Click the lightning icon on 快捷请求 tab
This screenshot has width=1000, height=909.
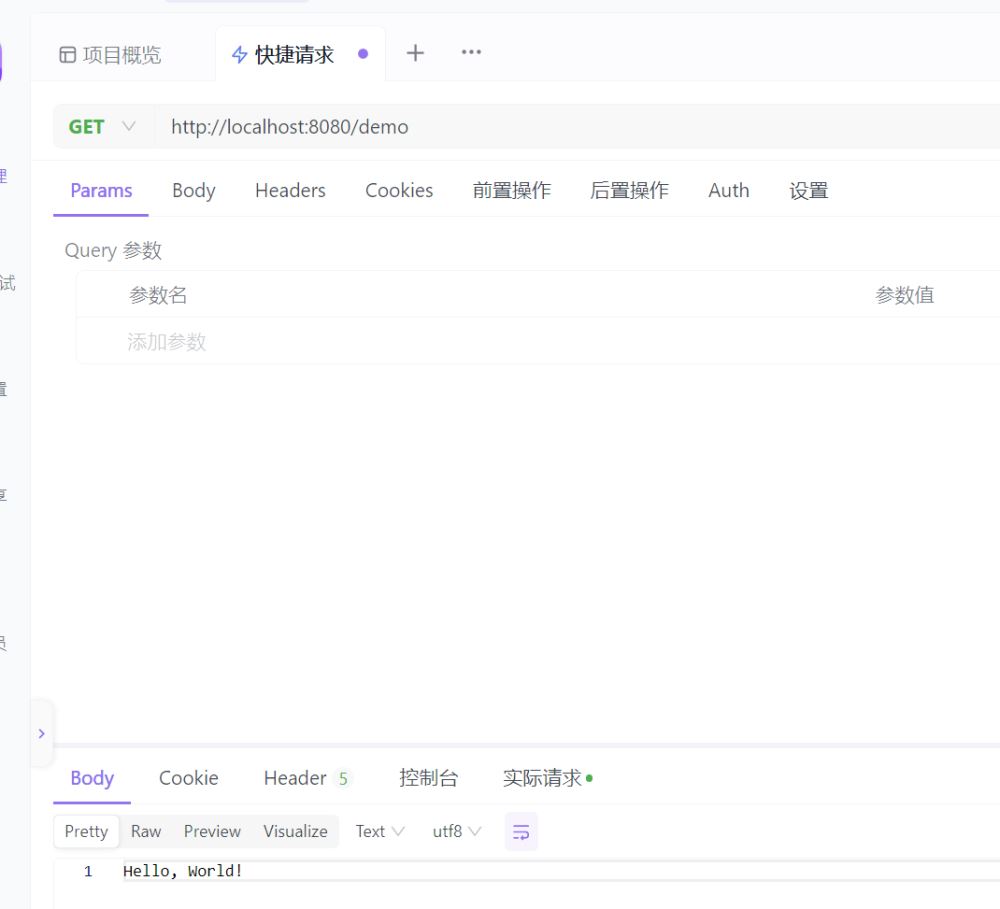(x=239, y=55)
